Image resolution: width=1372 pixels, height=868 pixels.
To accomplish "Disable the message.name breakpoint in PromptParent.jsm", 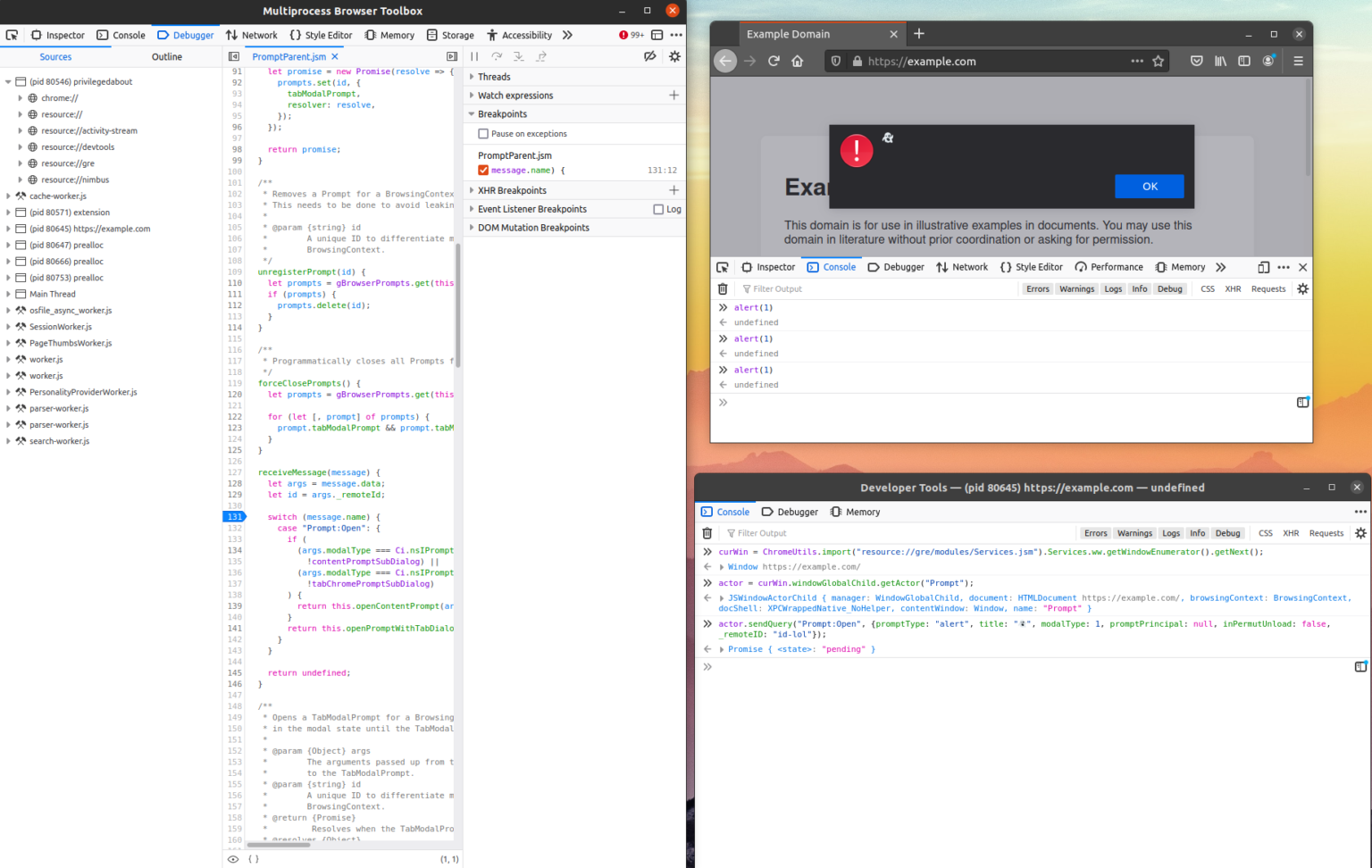I will tap(482, 170).
